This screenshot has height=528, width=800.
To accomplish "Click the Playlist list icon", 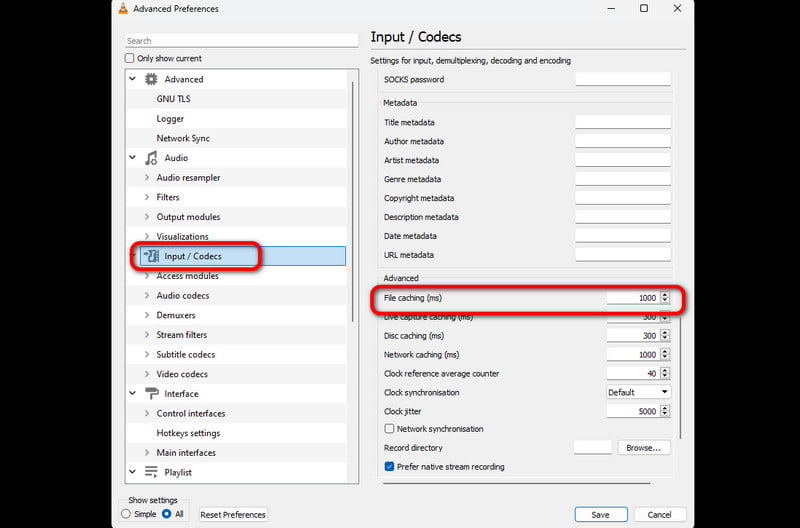I will tap(151, 472).
